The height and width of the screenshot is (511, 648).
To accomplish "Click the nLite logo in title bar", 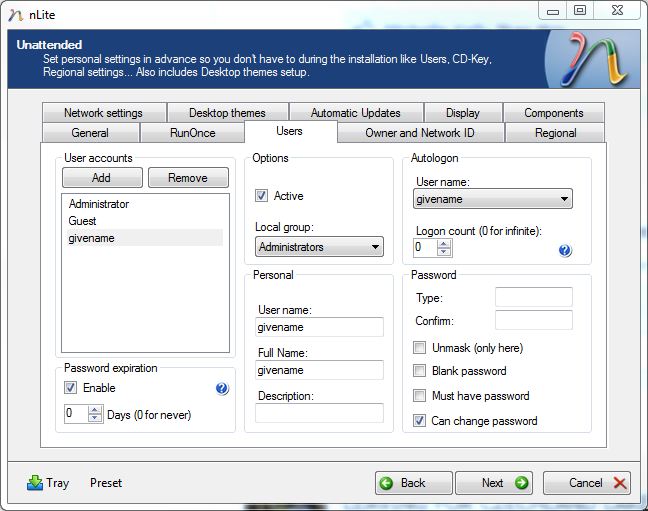I will click(x=14, y=11).
